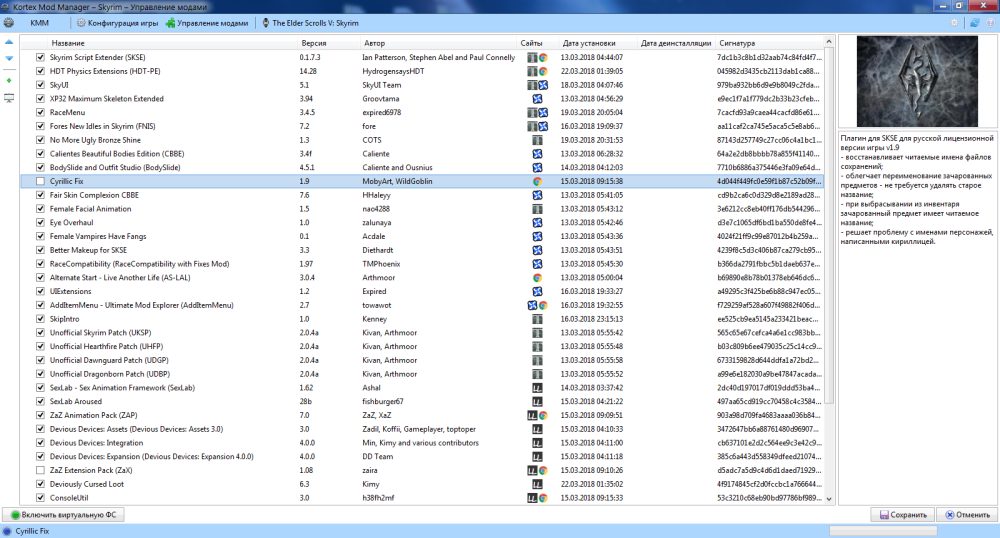
Task: Open the gray site icon for SkipIntro
Action: (537, 319)
